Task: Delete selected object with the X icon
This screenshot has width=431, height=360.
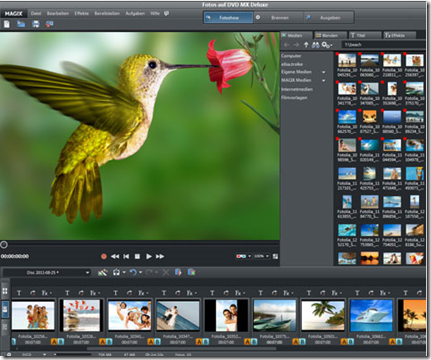Action: [166, 272]
